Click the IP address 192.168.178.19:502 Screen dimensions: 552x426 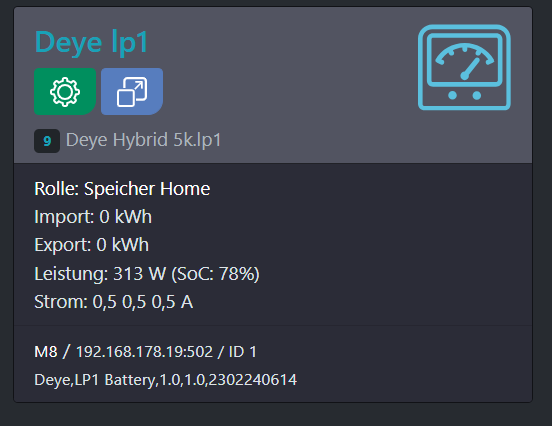(144, 352)
